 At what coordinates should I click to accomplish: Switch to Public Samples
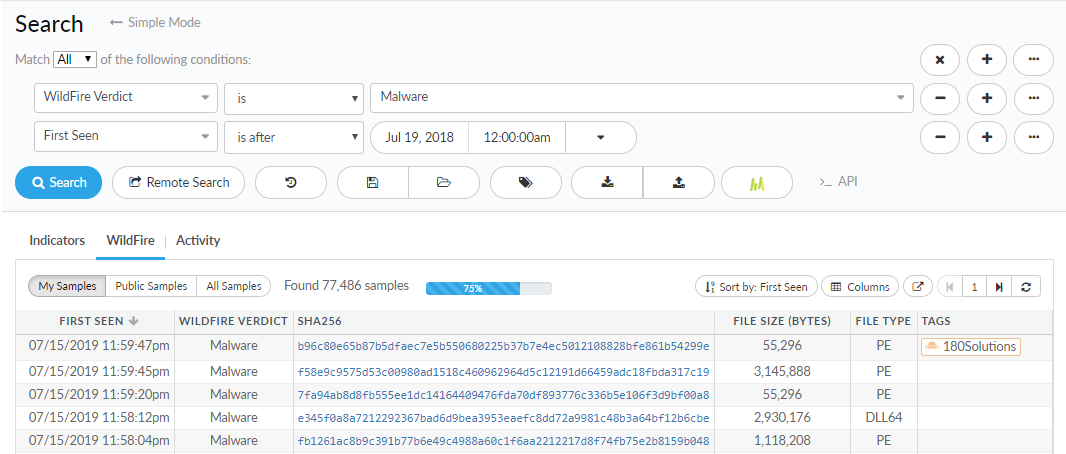coord(151,286)
